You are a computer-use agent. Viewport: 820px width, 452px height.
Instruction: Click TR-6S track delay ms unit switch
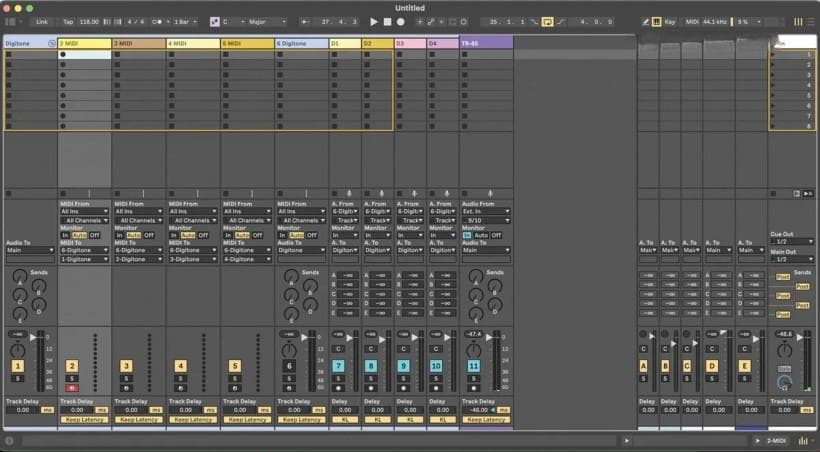504,410
